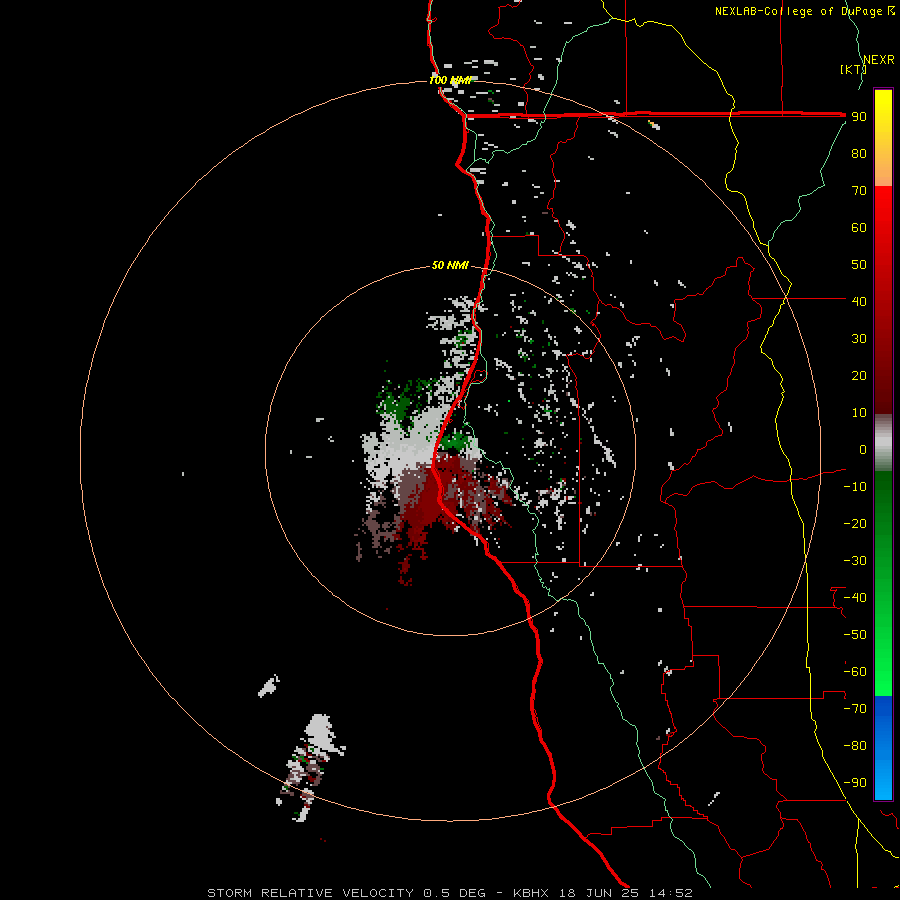Select the -10 value on velocity scale
This screenshot has height=900, width=900.
(855, 487)
